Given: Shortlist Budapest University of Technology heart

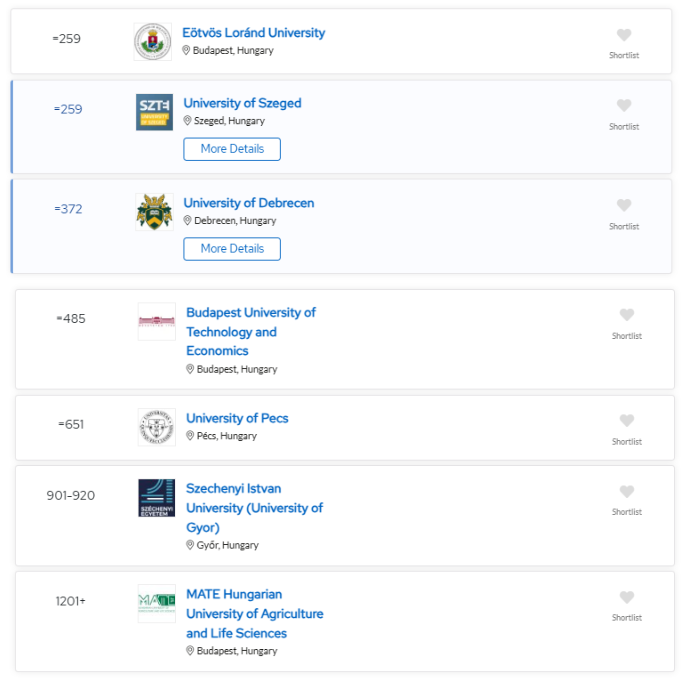Looking at the screenshot, I should point(626,315).
